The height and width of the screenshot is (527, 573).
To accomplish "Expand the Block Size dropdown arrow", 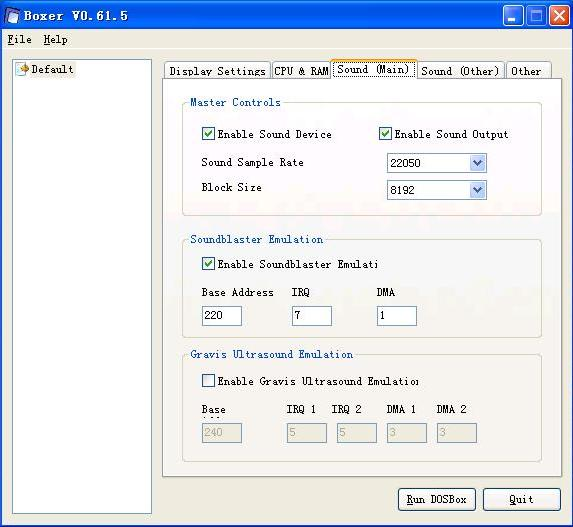I will (x=477, y=190).
